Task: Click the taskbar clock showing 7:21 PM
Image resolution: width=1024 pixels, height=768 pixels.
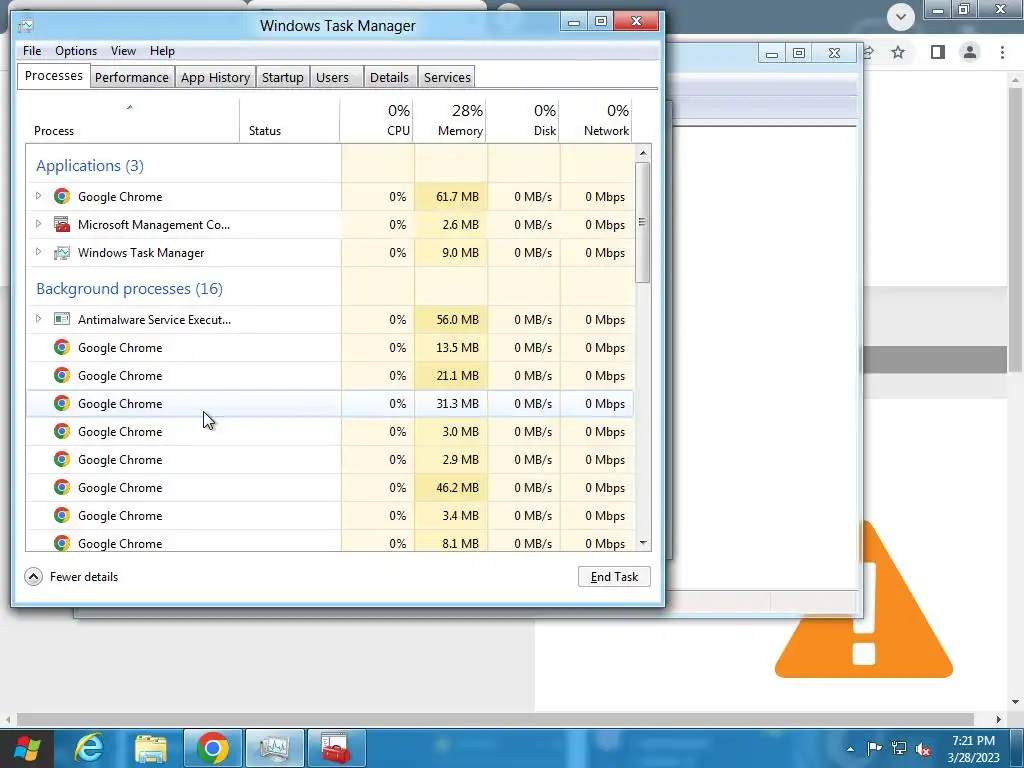Action: pyautogui.click(x=973, y=748)
